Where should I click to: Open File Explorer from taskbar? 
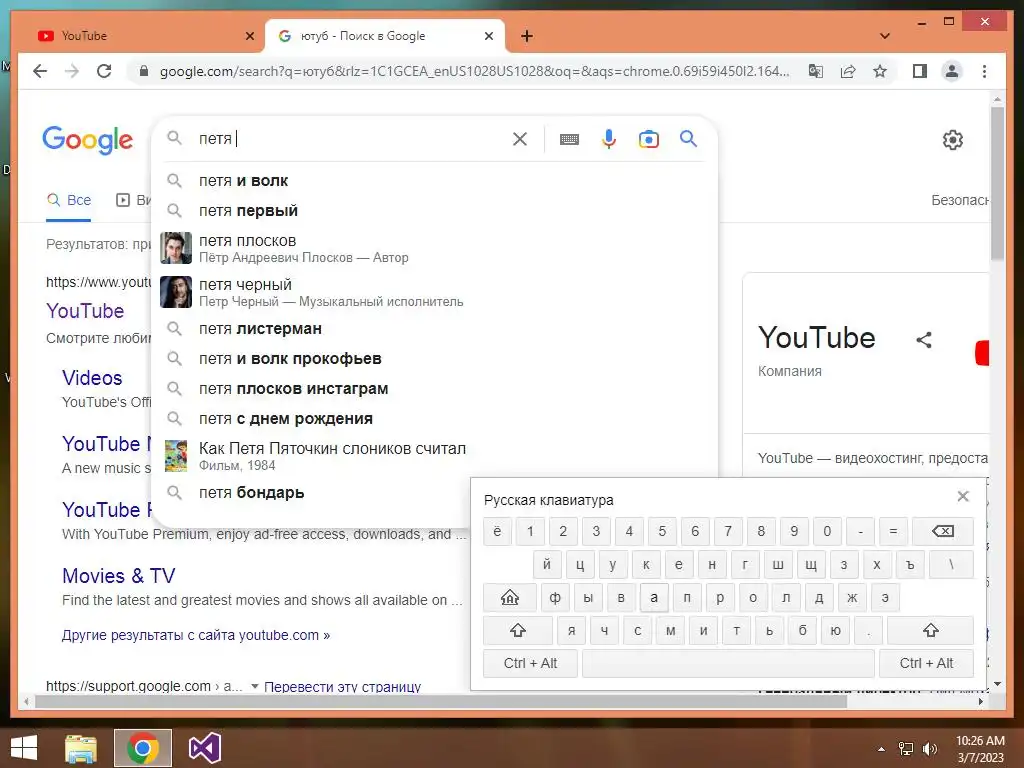pyautogui.click(x=81, y=748)
